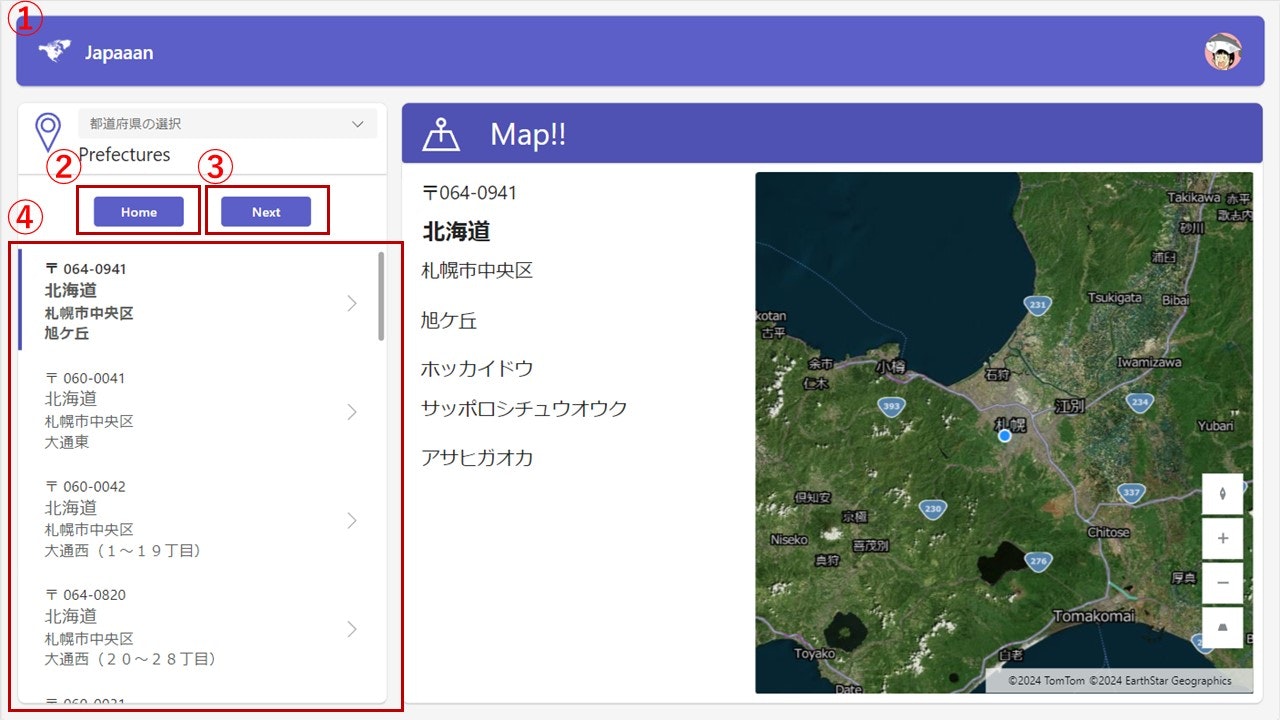Click the address list scrollbar
The image size is (1280, 720).
pyautogui.click(x=381, y=296)
